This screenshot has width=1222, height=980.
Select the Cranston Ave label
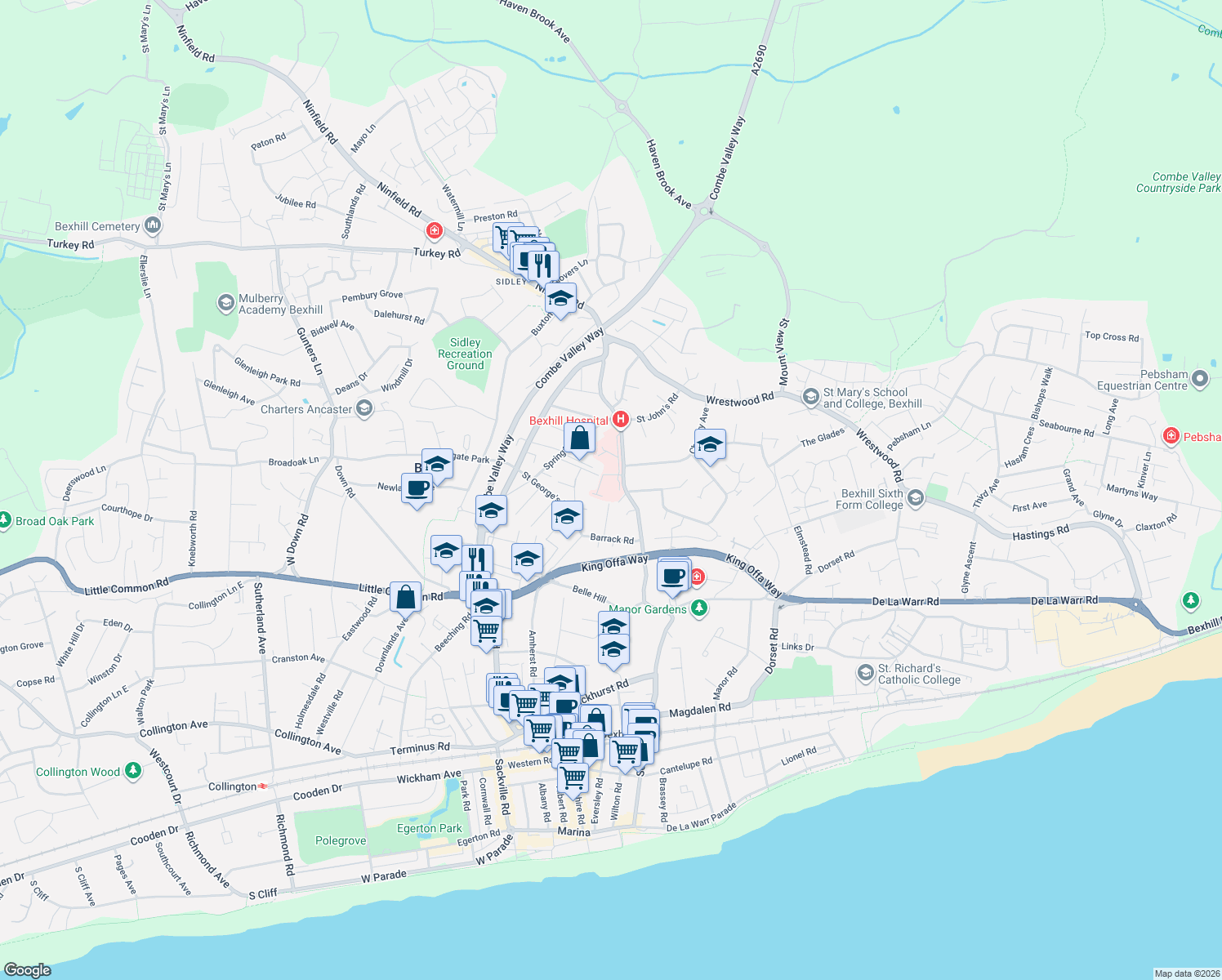(298, 658)
